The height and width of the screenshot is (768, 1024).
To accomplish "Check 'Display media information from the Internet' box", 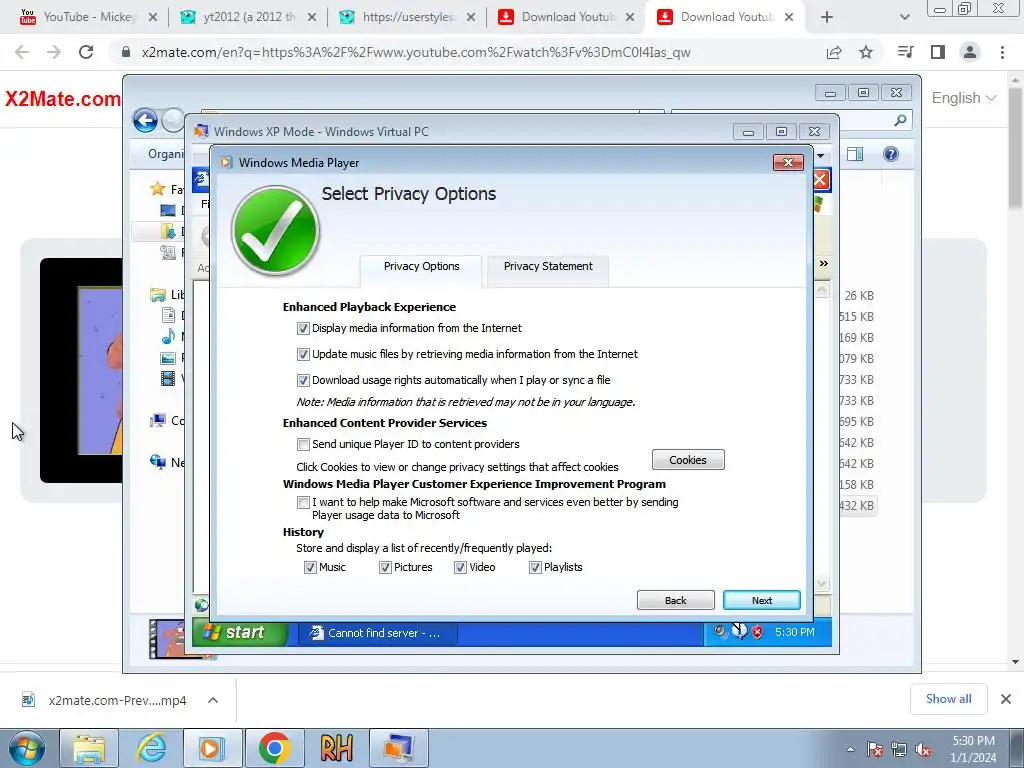I will click(303, 328).
